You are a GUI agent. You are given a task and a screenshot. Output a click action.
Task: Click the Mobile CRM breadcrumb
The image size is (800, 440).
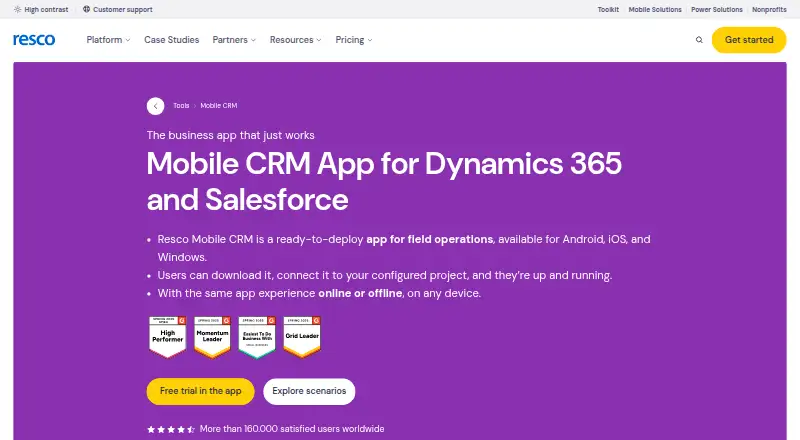218,106
